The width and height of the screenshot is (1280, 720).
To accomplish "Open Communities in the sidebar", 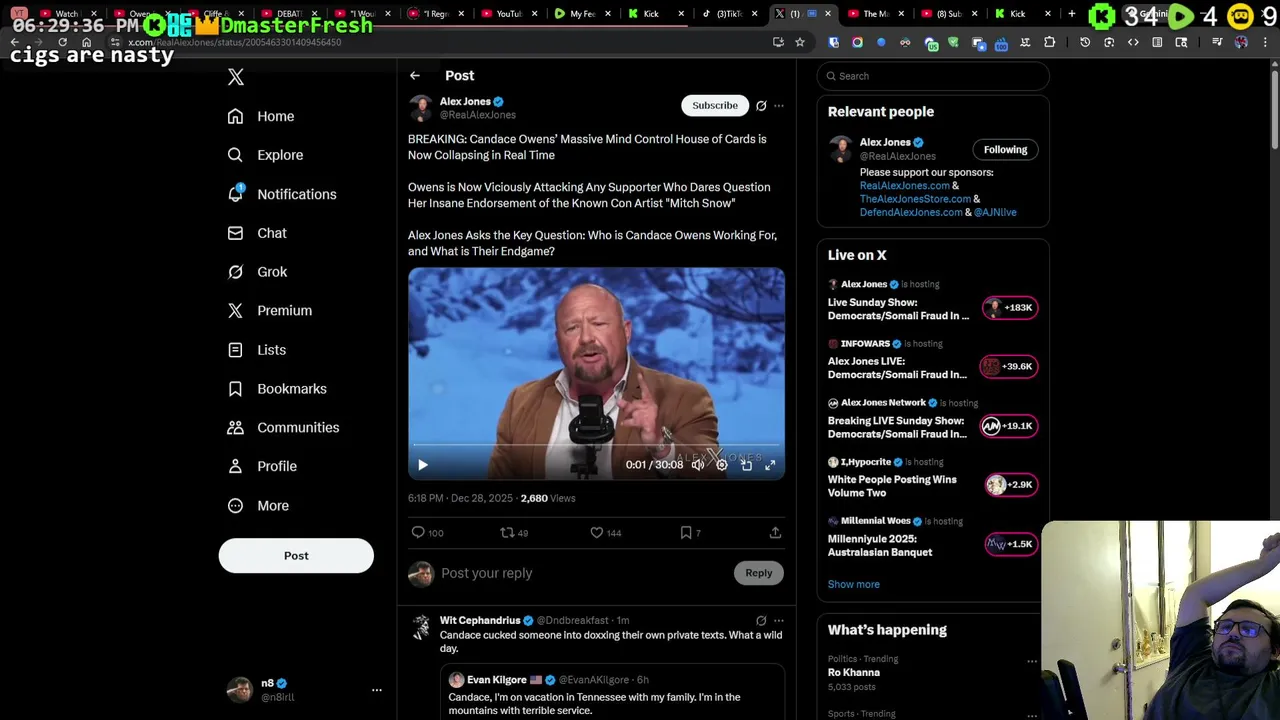I will (x=283, y=428).
